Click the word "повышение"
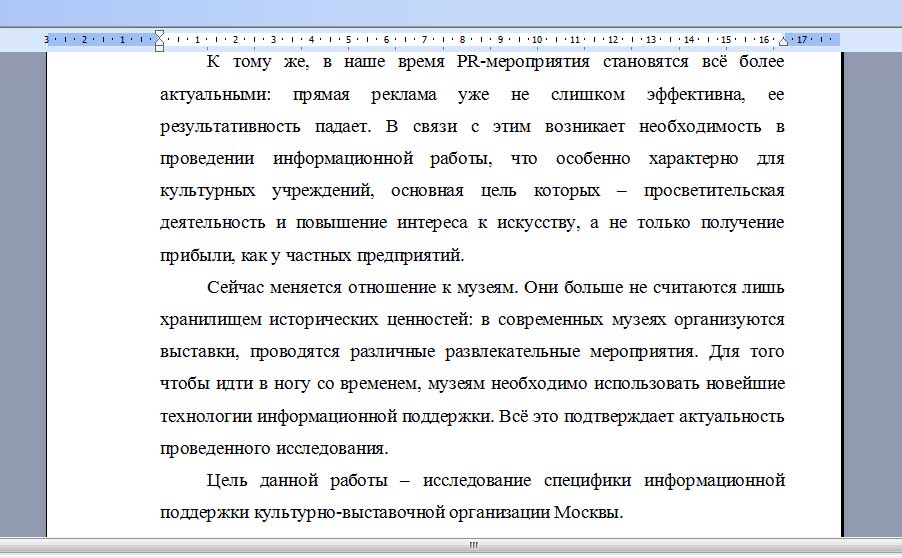This screenshot has width=902, height=558. coord(341,223)
